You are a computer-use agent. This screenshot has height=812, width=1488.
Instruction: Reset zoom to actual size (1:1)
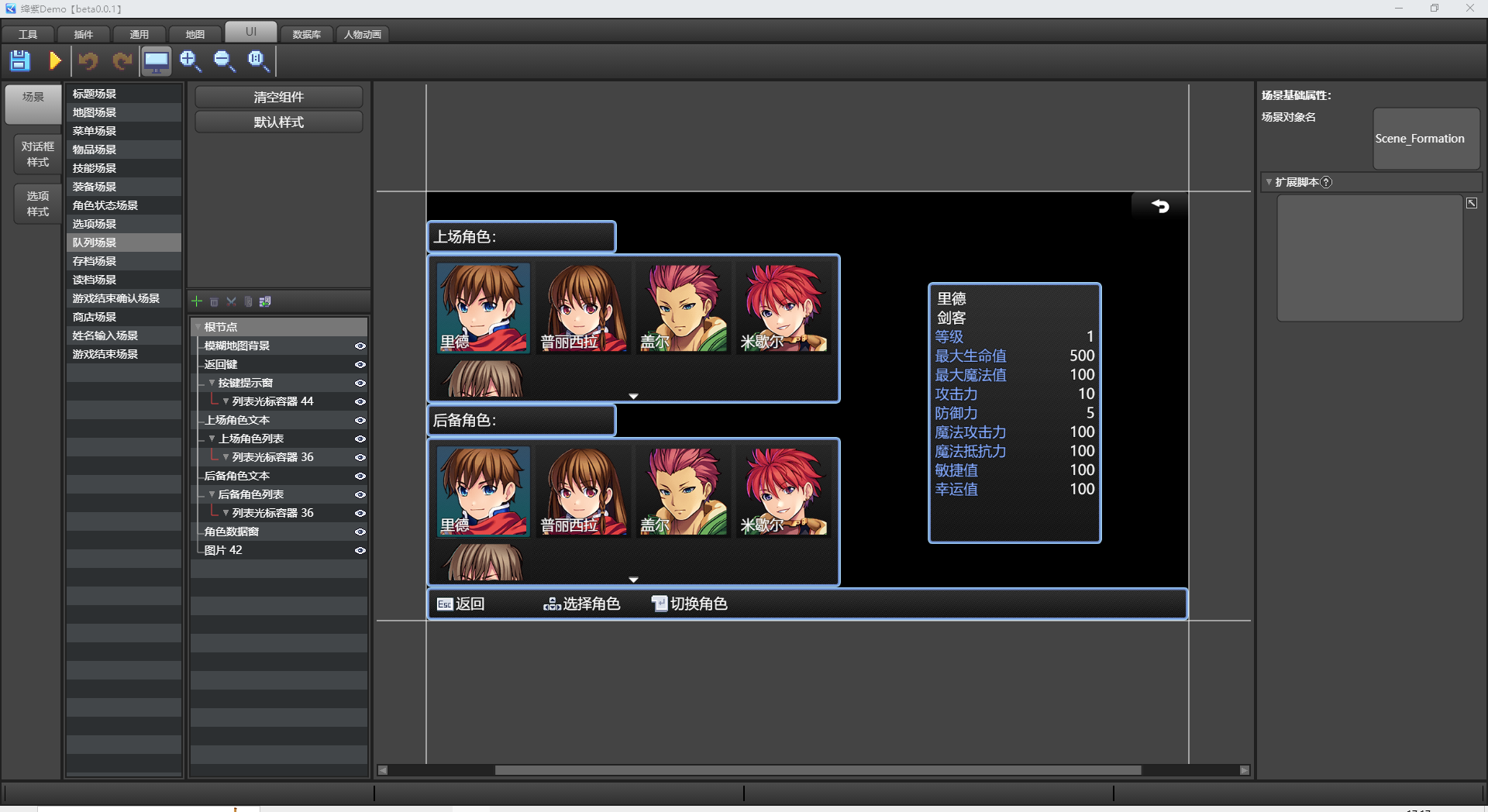click(258, 60)
